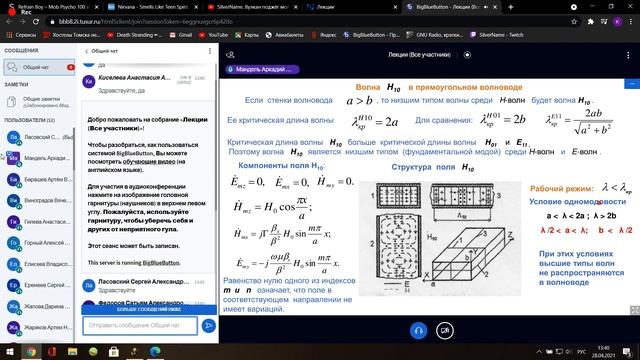
Task: Open the обучающее видео link
Action: tap(149, 162)
